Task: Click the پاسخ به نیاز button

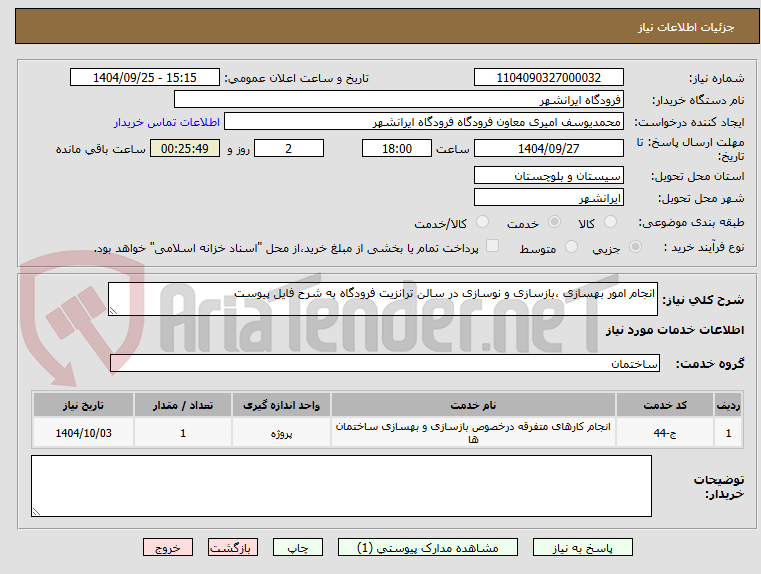Action: pos(582,547)
